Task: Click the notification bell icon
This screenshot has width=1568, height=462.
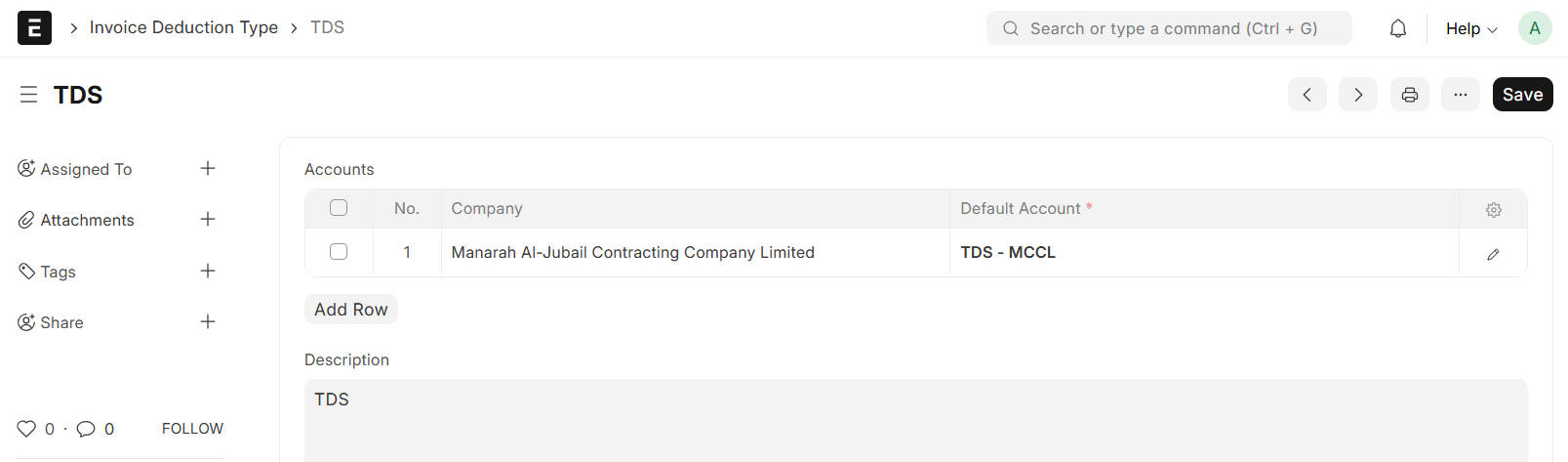Action: [x=1398, y=28]
